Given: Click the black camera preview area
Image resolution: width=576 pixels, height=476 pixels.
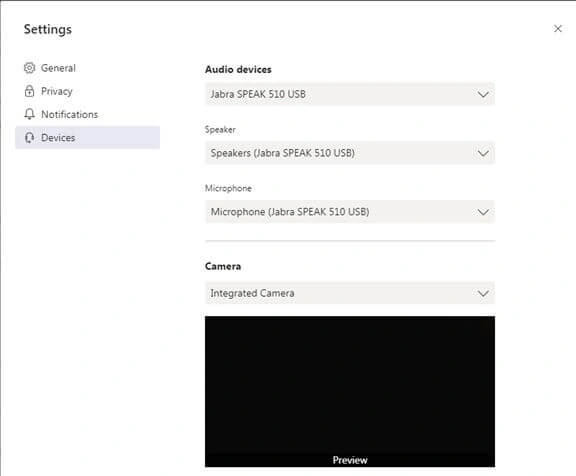Looking at the screenshot, I should pos(350,392).
